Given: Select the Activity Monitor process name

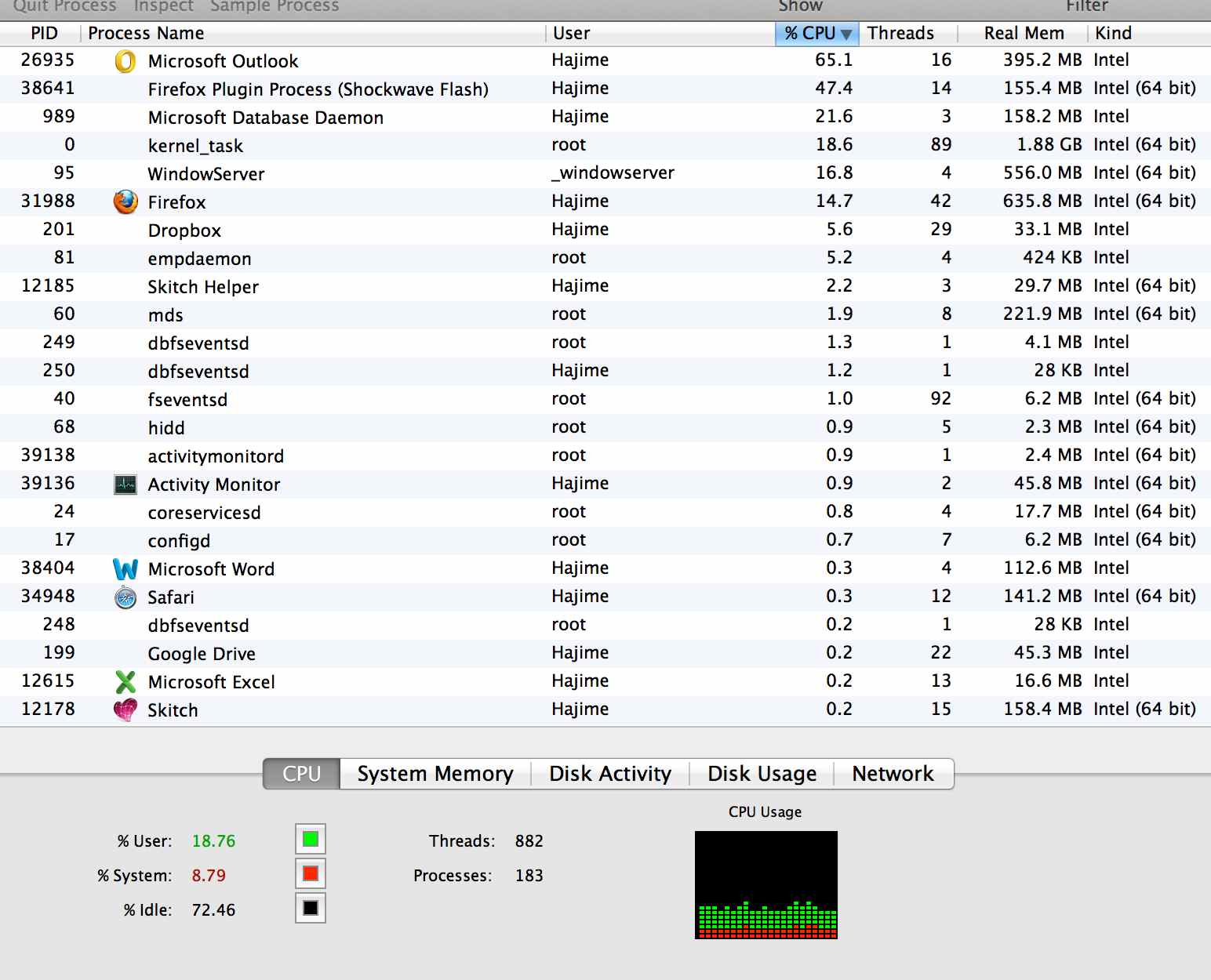Looking at the screenshot, I should point(214,485).
